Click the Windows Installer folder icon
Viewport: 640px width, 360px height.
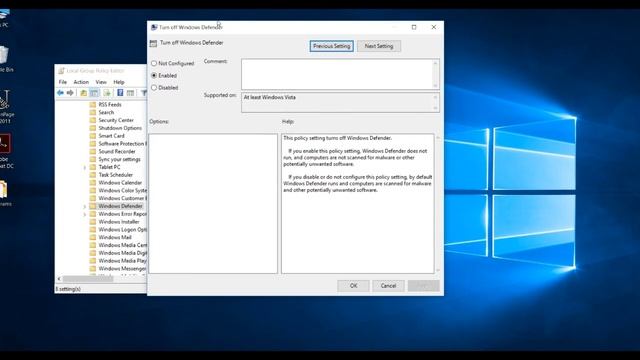coord(93,222)
